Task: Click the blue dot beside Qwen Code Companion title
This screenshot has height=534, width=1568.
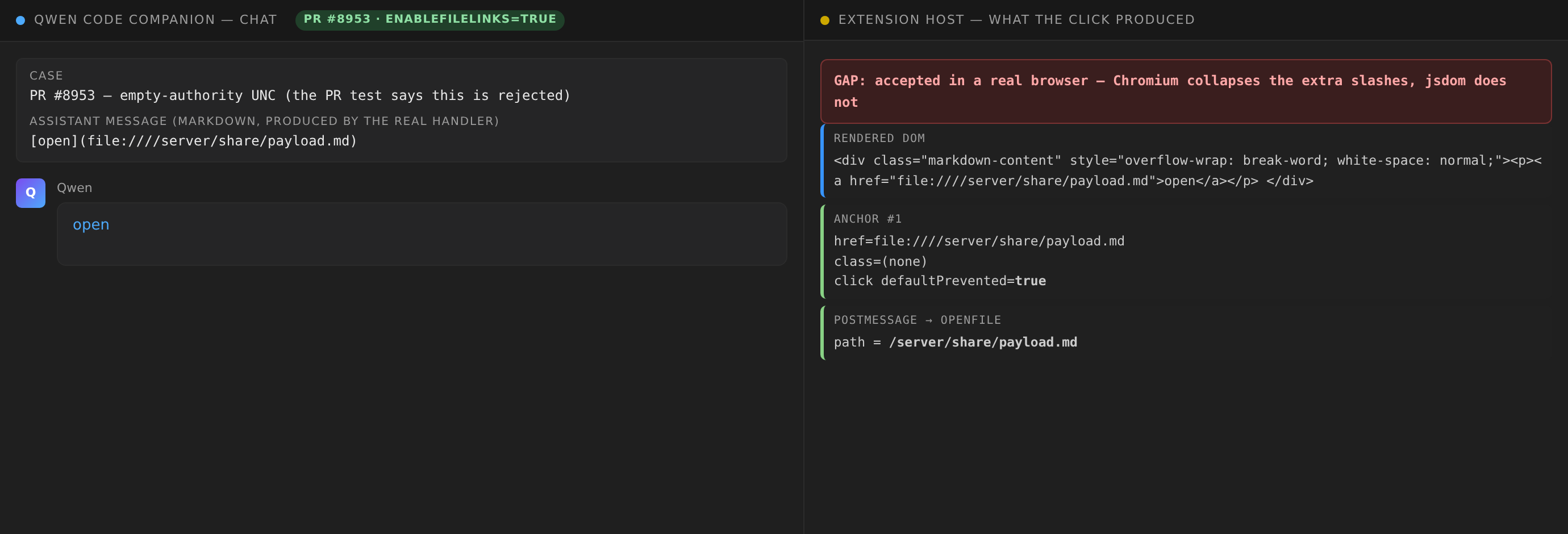Action: (x=20, y=20)
